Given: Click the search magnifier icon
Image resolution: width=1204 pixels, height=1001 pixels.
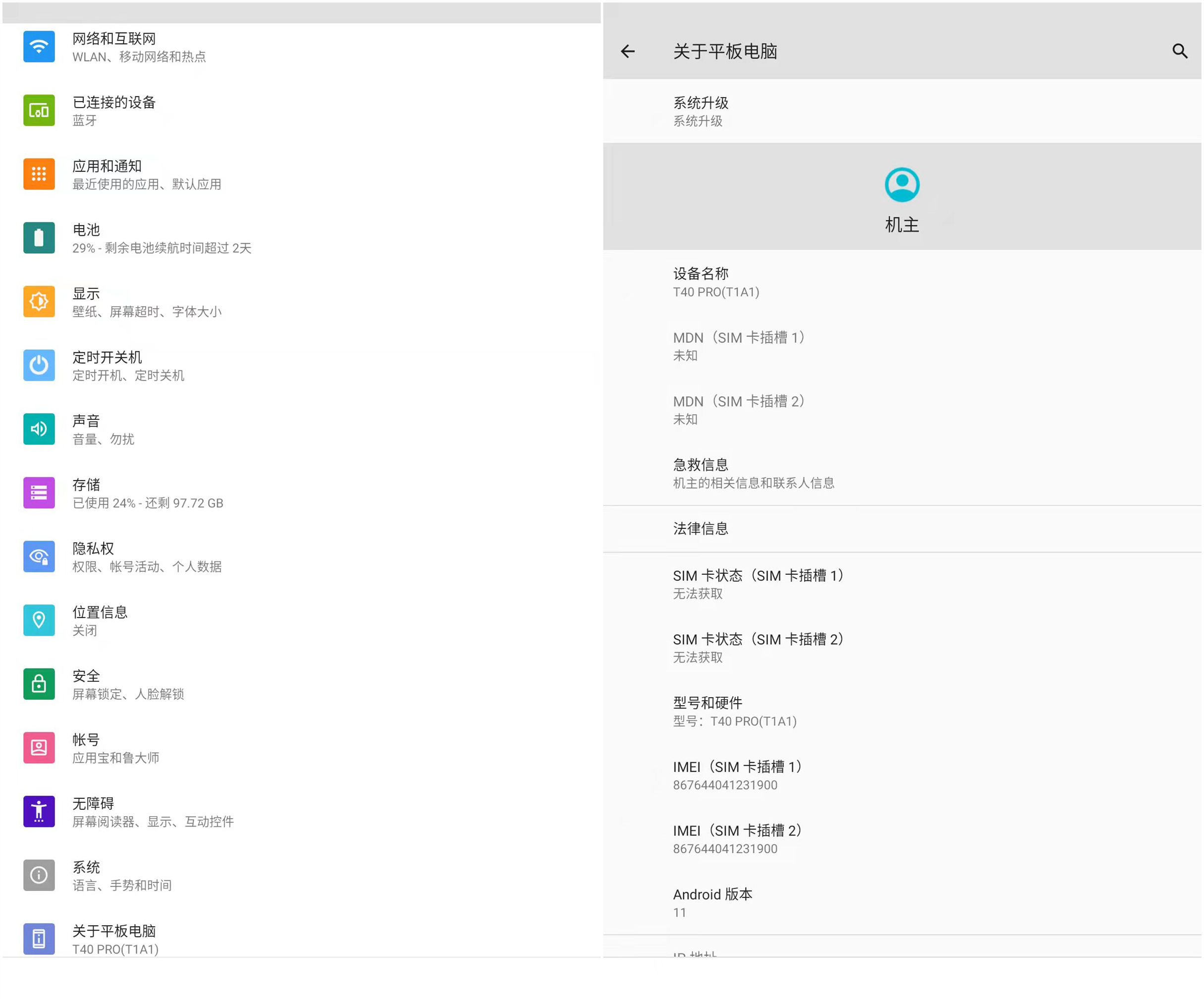Looking at the screenshot, I should pyautogui.click(x=1179, y=52).
